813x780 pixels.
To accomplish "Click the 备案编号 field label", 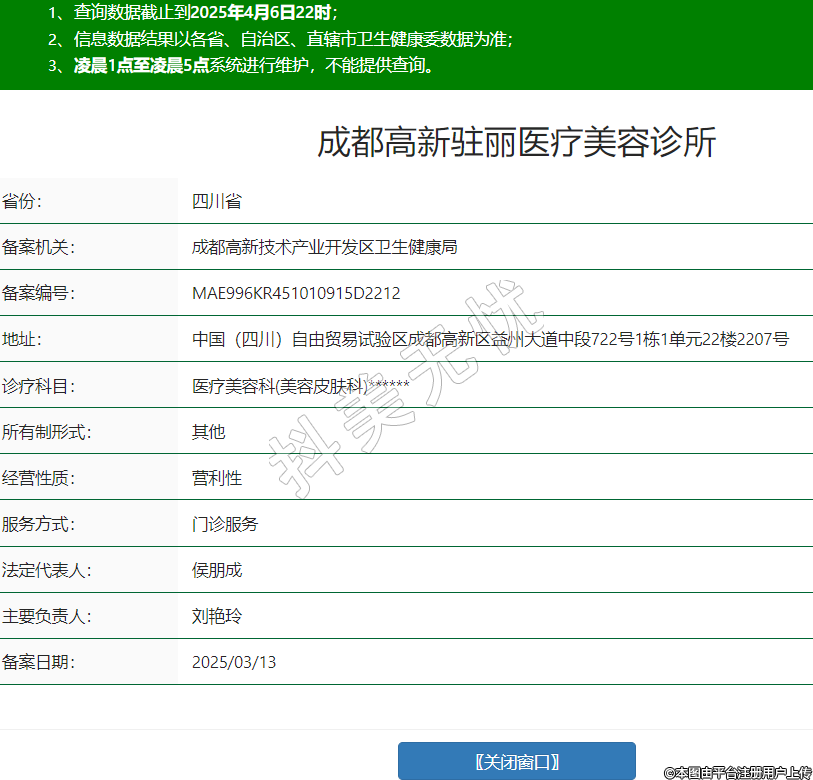I will point(39,294).
